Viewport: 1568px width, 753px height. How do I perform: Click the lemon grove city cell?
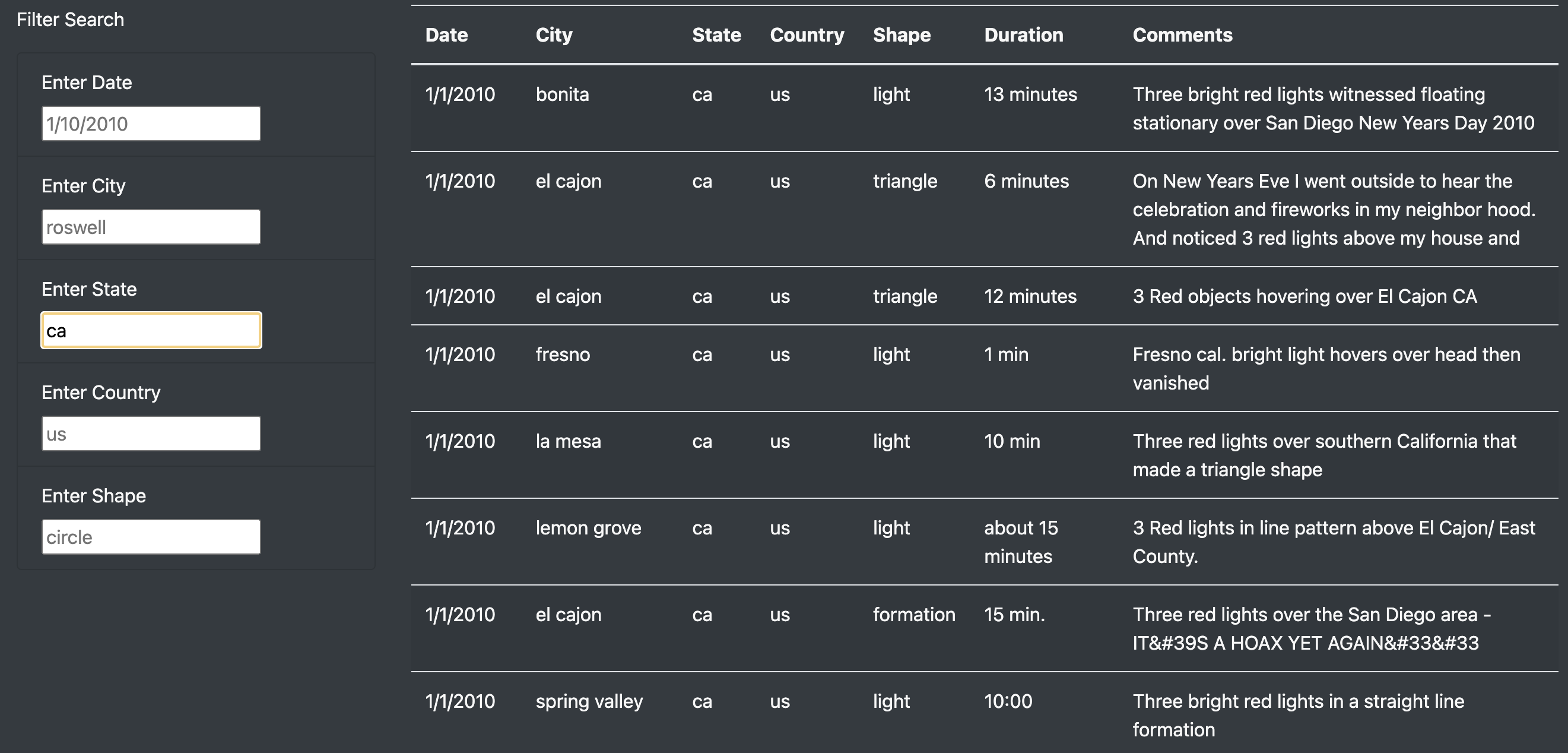(x=588, y=527)
